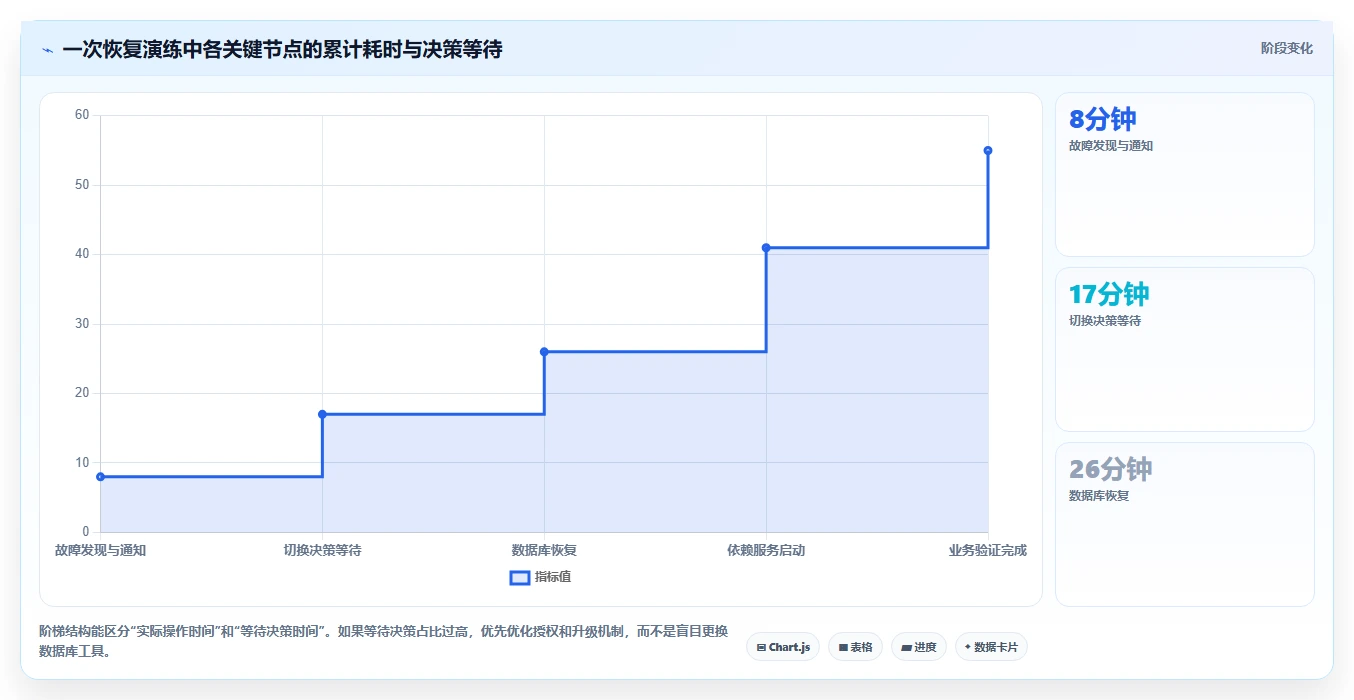The height and width of the screenshot is (700, 1354).
Task: Click the 进度 pill icon
Action: (906, 648)
